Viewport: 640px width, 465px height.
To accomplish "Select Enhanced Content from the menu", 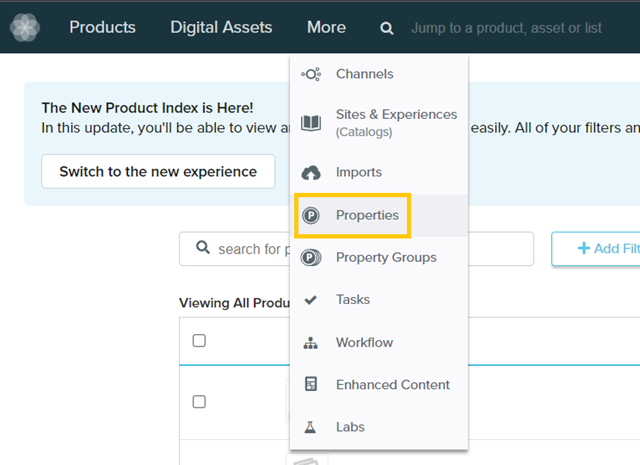I will (x=392, y=385).
